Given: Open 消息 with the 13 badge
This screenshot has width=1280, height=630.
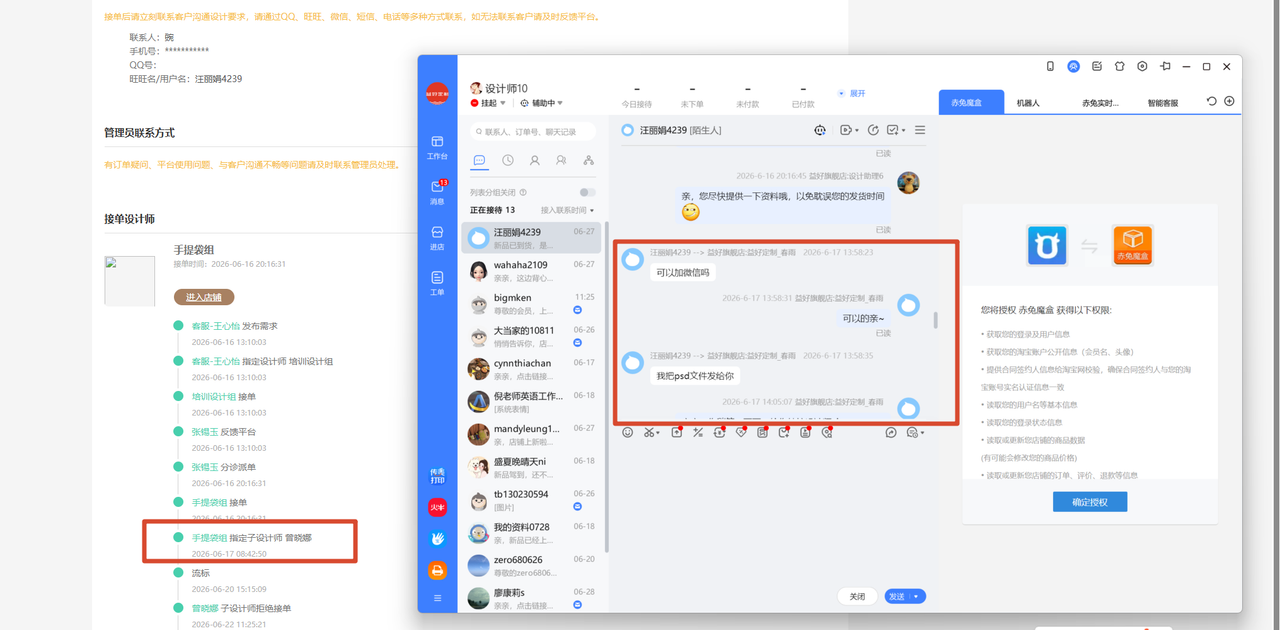Looking at the screenshot, I should pyautogui.click(x=437, y=192).
